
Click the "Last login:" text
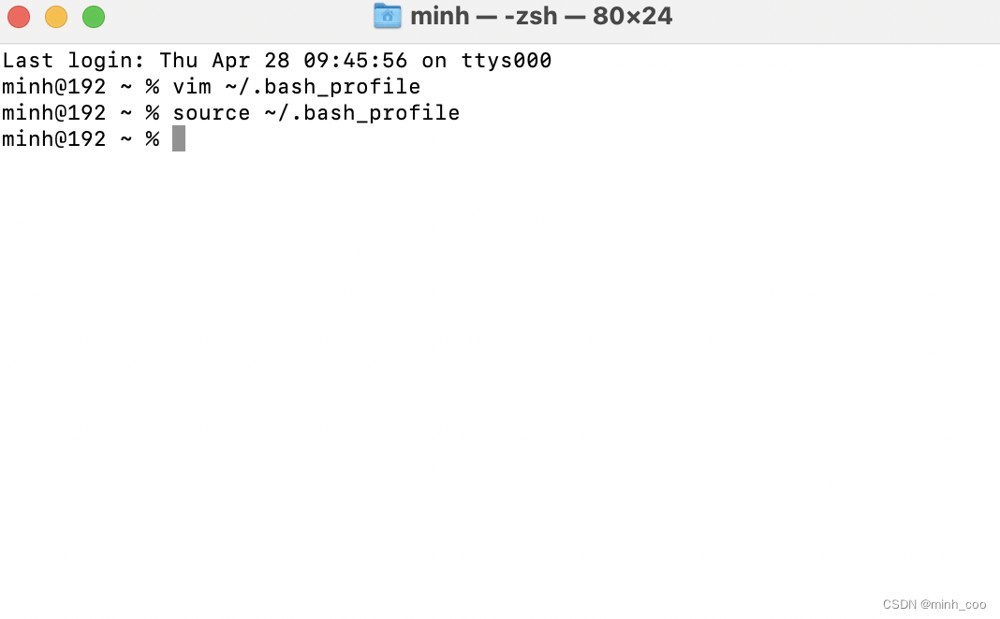(74, 61)
